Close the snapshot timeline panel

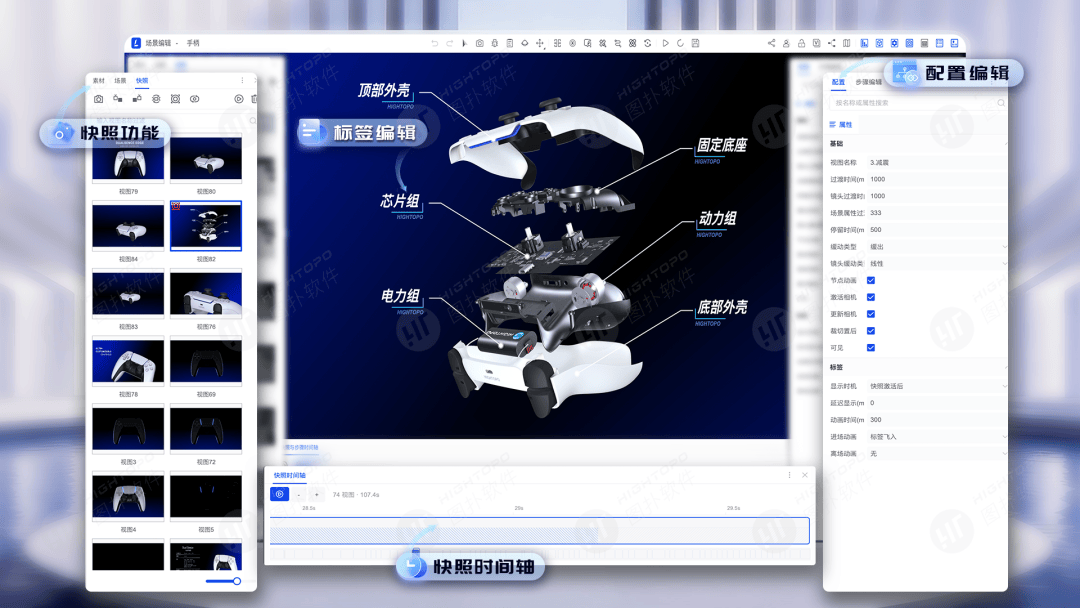pos(804,475)
